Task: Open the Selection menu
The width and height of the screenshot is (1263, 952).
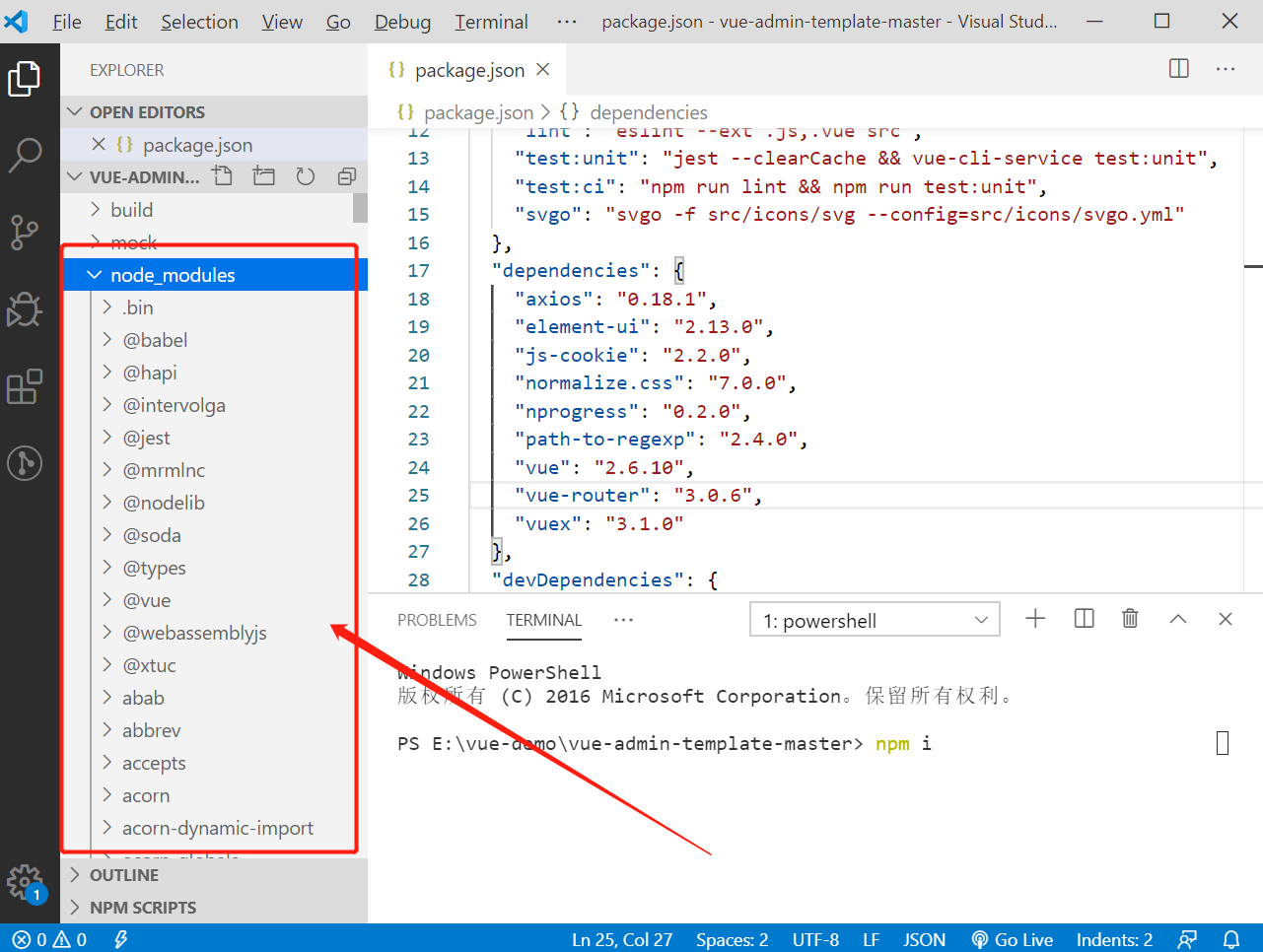Action: (x=199, y=22)
